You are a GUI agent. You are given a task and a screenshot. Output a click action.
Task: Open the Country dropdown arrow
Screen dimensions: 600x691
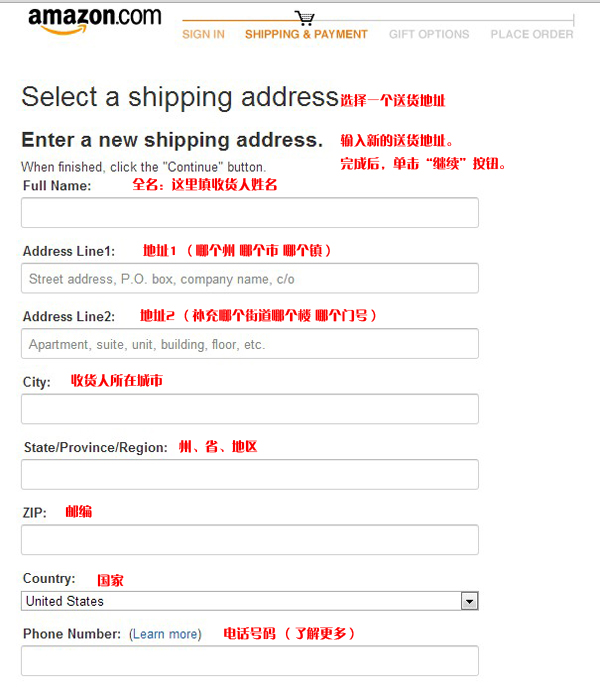tap(469, 601)
